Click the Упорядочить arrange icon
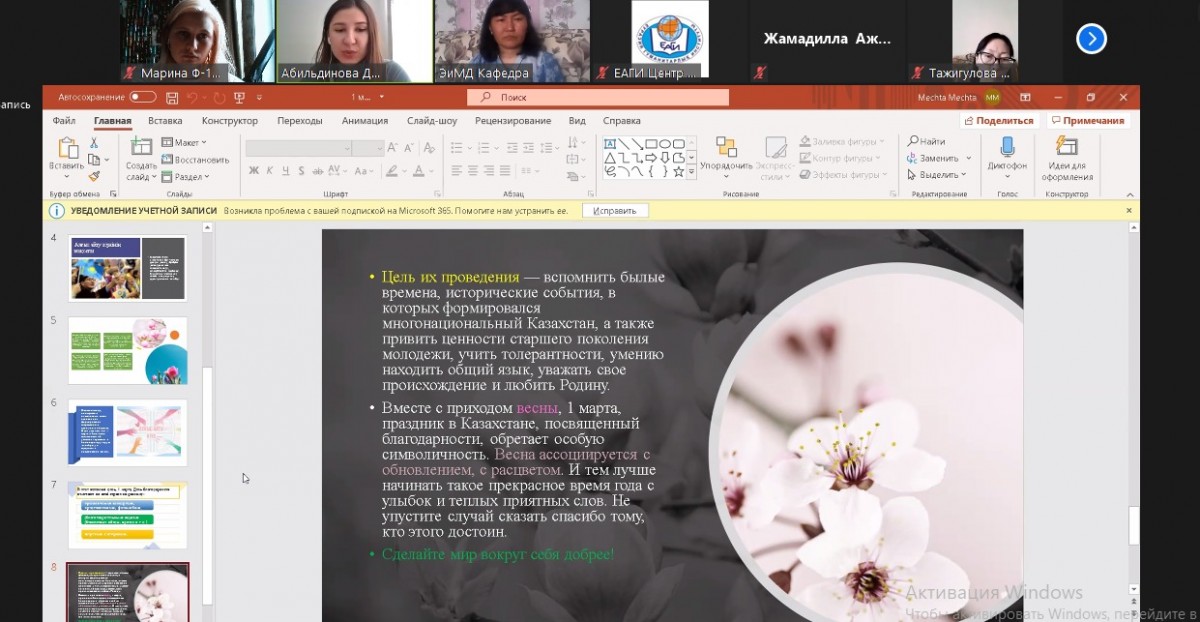The width and height of the screenshot is (1200, 622). pos(726,149)
